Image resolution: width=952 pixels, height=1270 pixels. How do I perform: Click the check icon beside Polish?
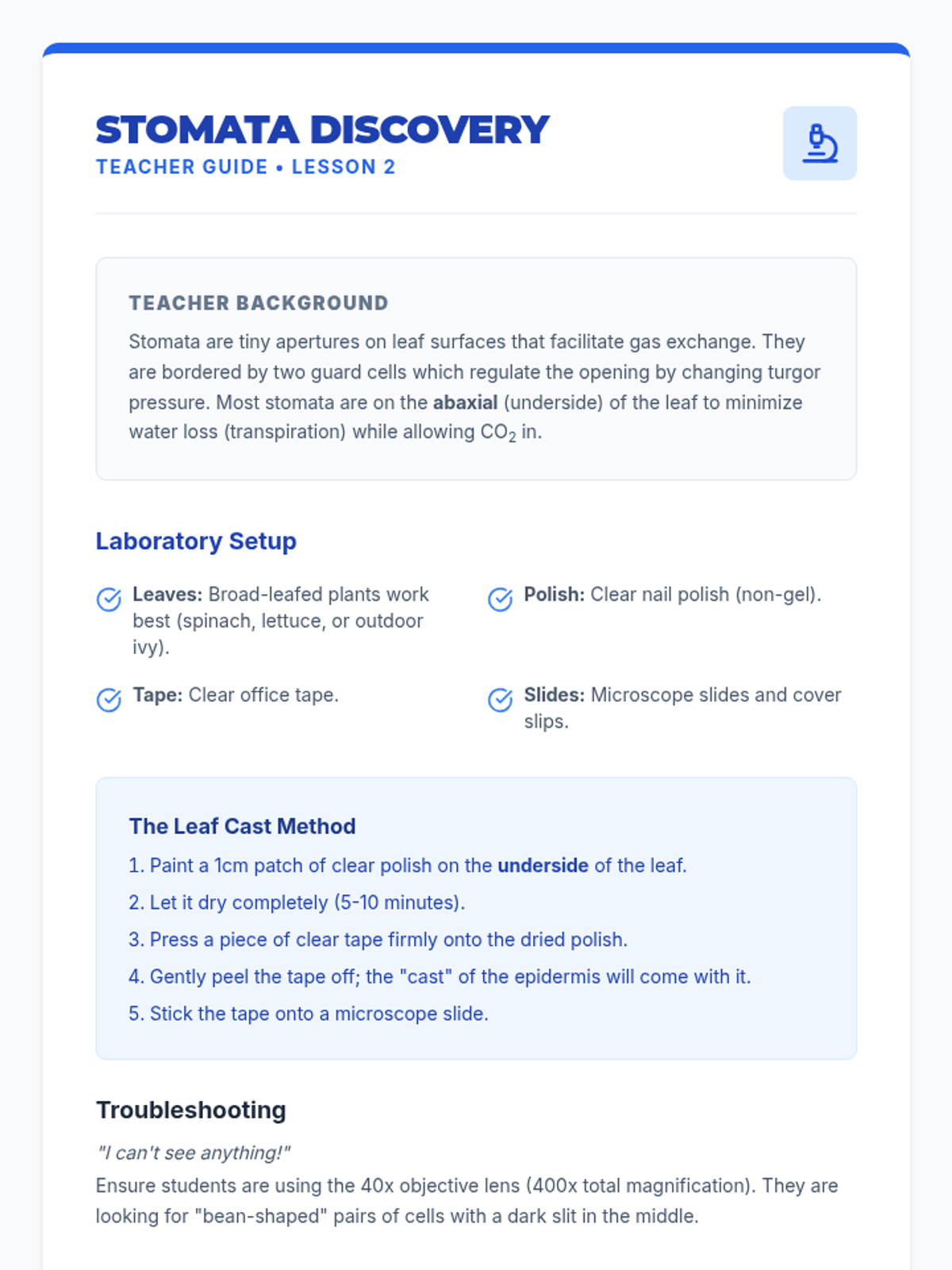tap(500, 599)
